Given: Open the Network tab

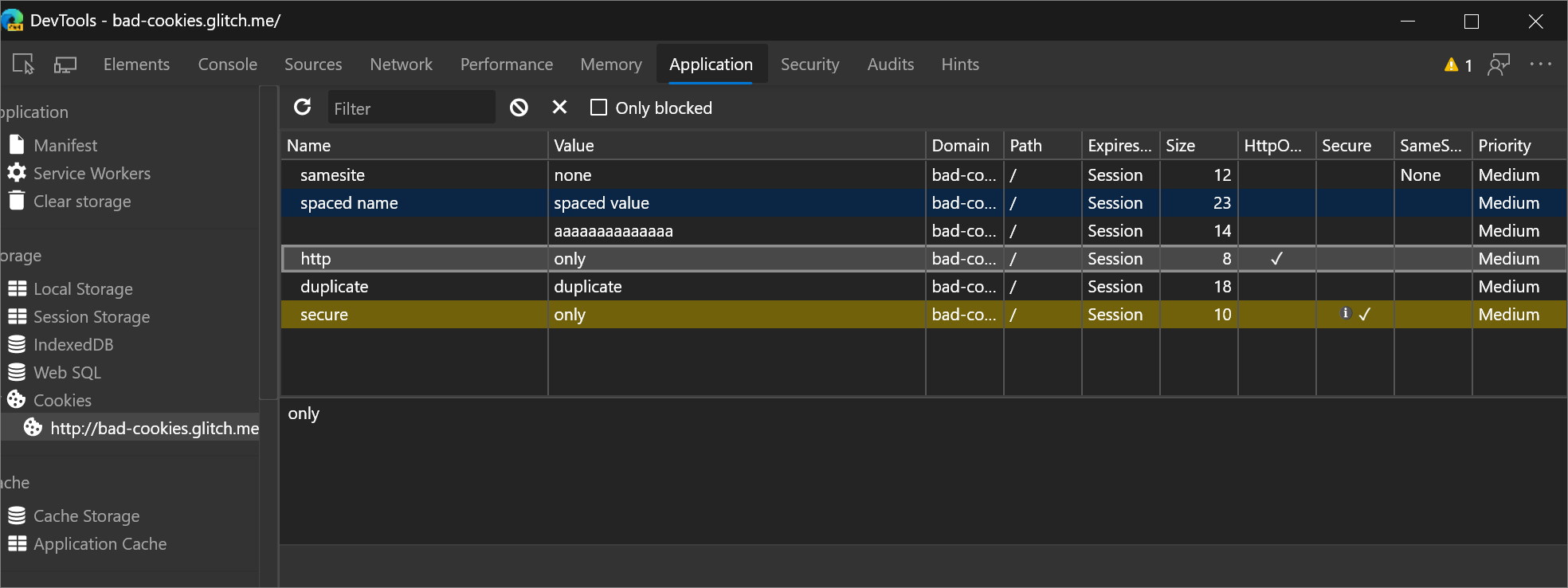Looking at the screenshot, I should coord(401,65).
